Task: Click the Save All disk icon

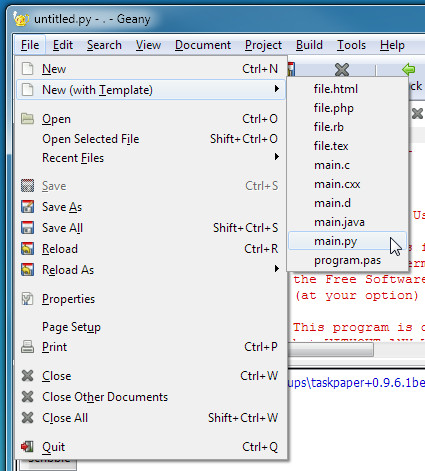Action: click(27, 228)
